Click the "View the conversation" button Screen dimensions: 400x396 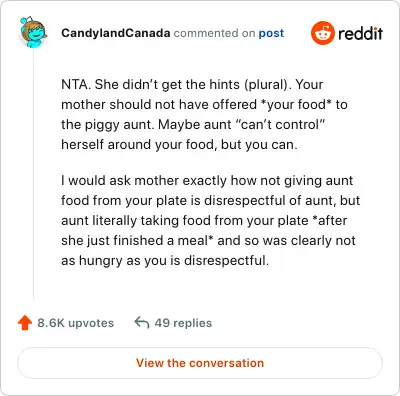point(200,363)
